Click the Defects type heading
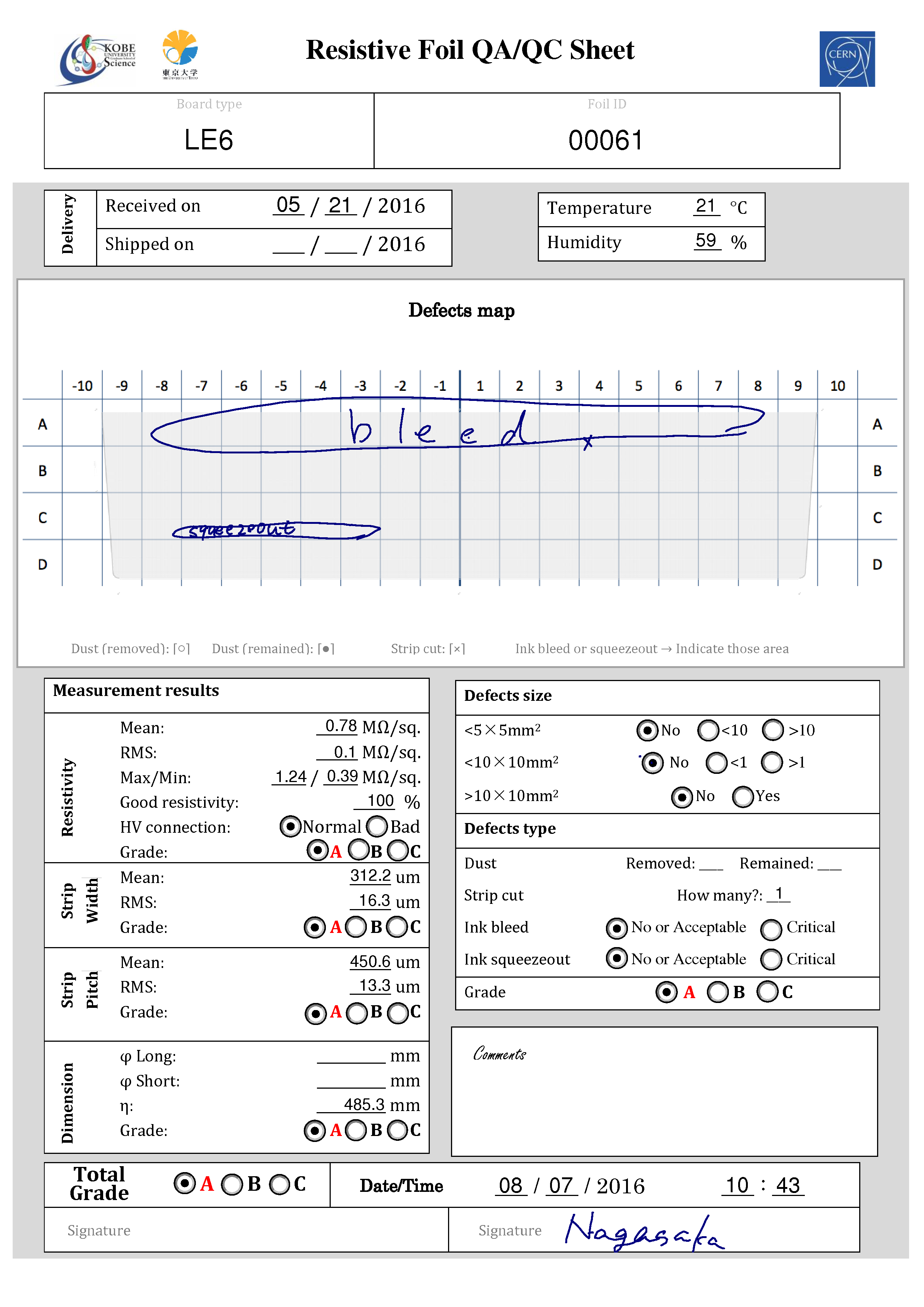 [510, 829]
